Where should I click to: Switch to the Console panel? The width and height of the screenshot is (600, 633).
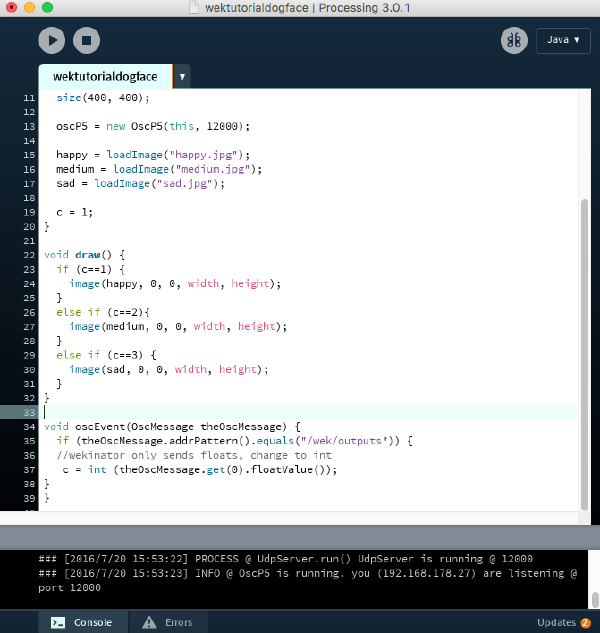point(84,622)
